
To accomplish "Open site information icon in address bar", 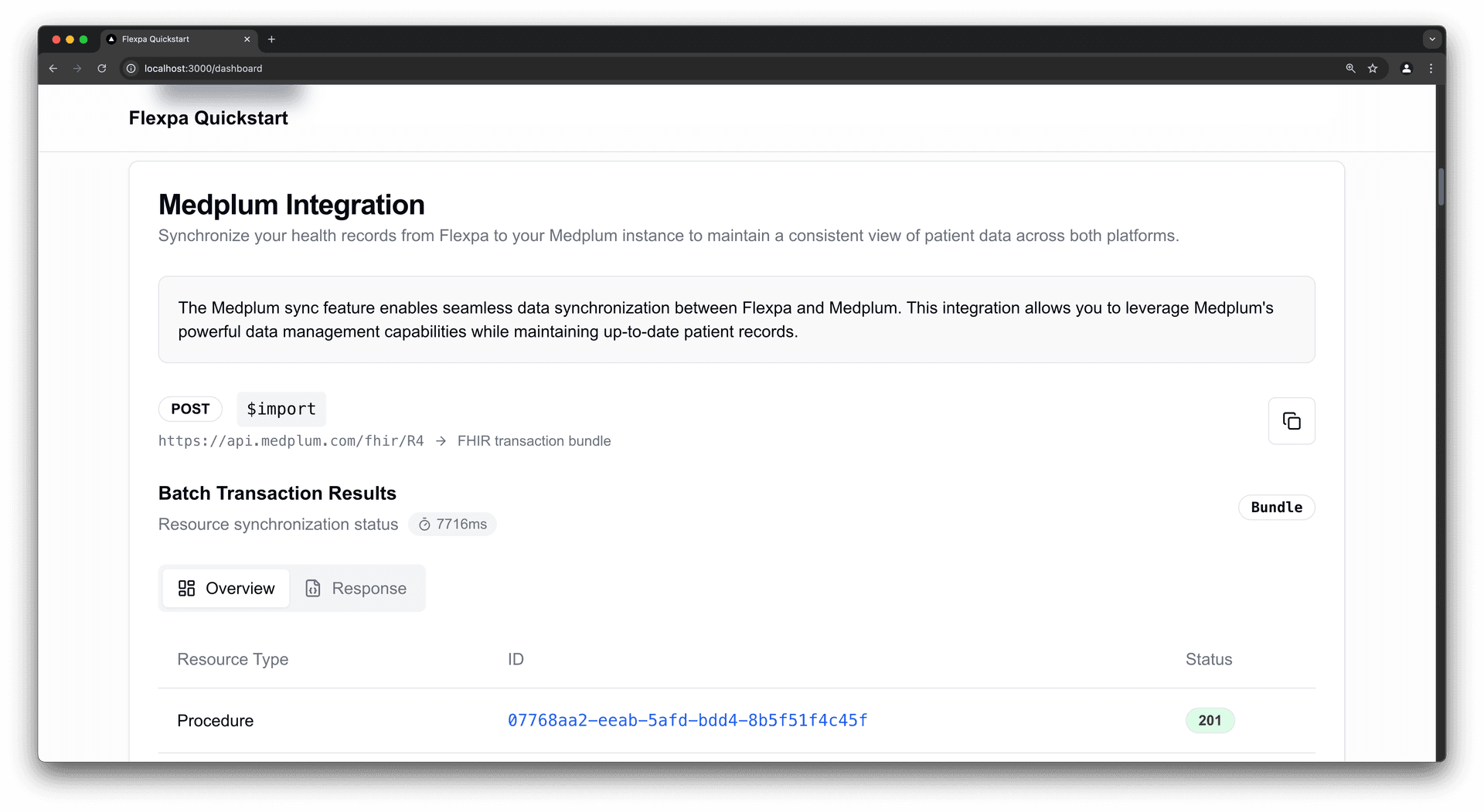I will [131, 69].
